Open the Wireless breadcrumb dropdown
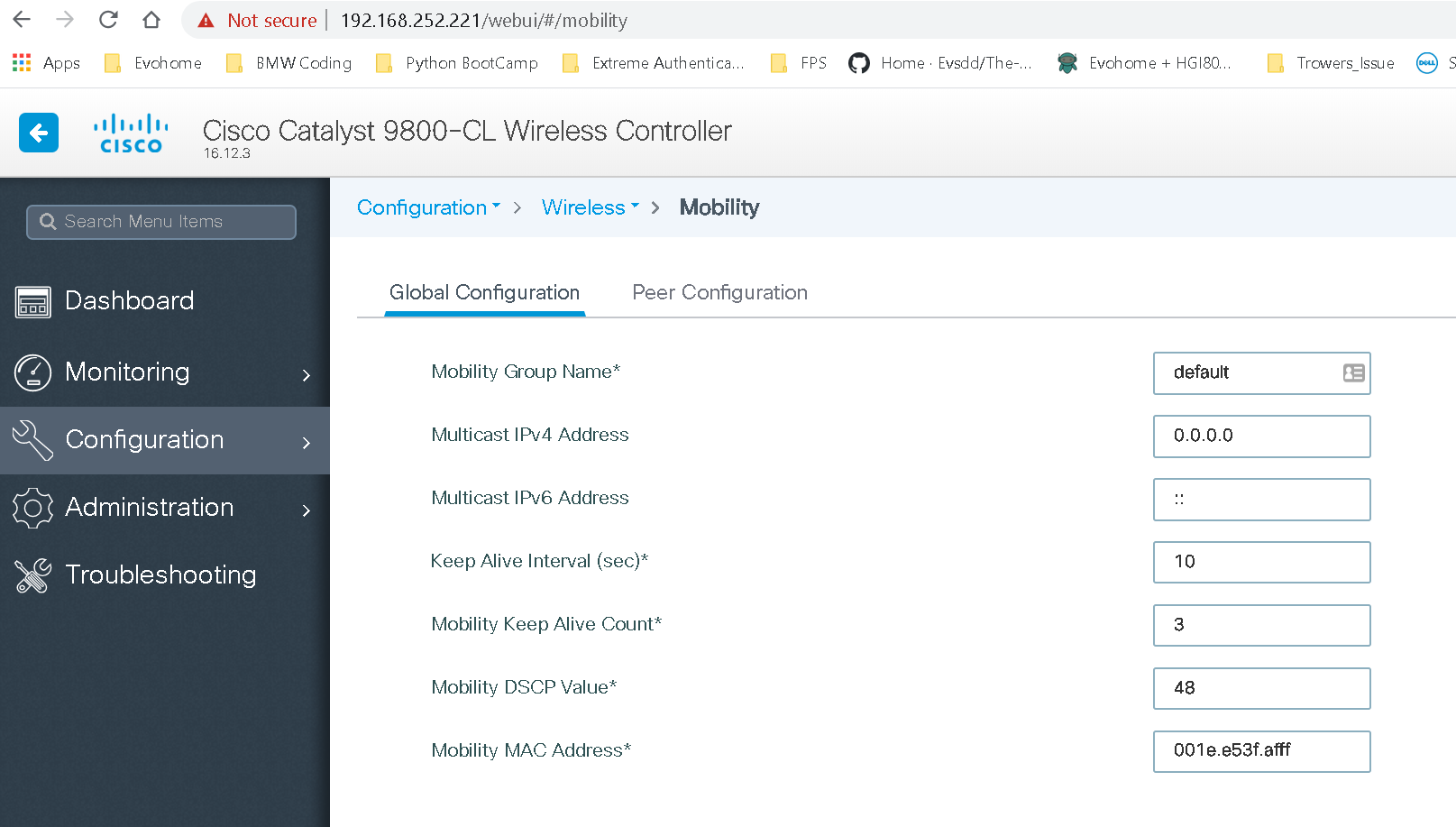 pyautogui.click(x=590, y=207)
